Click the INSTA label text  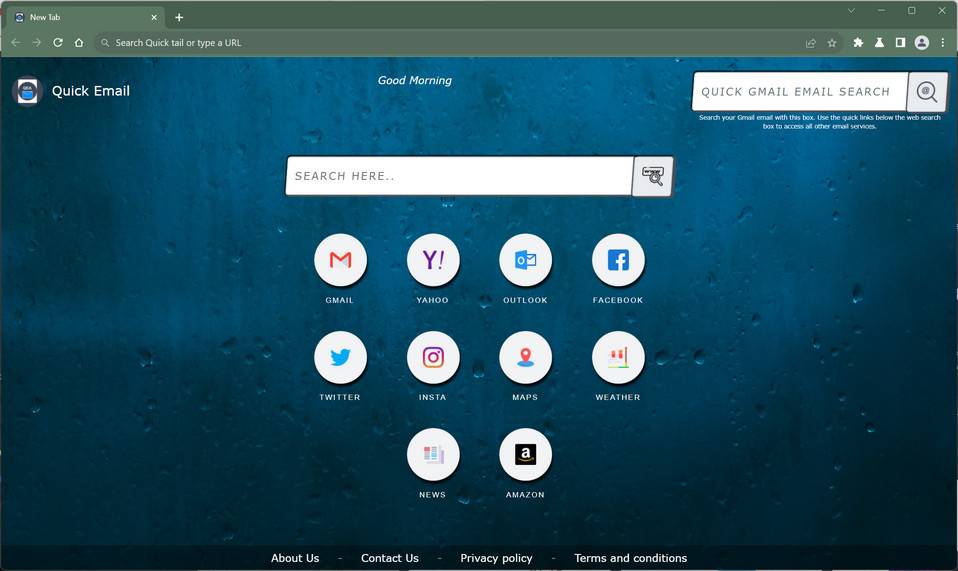coord(433,397)
